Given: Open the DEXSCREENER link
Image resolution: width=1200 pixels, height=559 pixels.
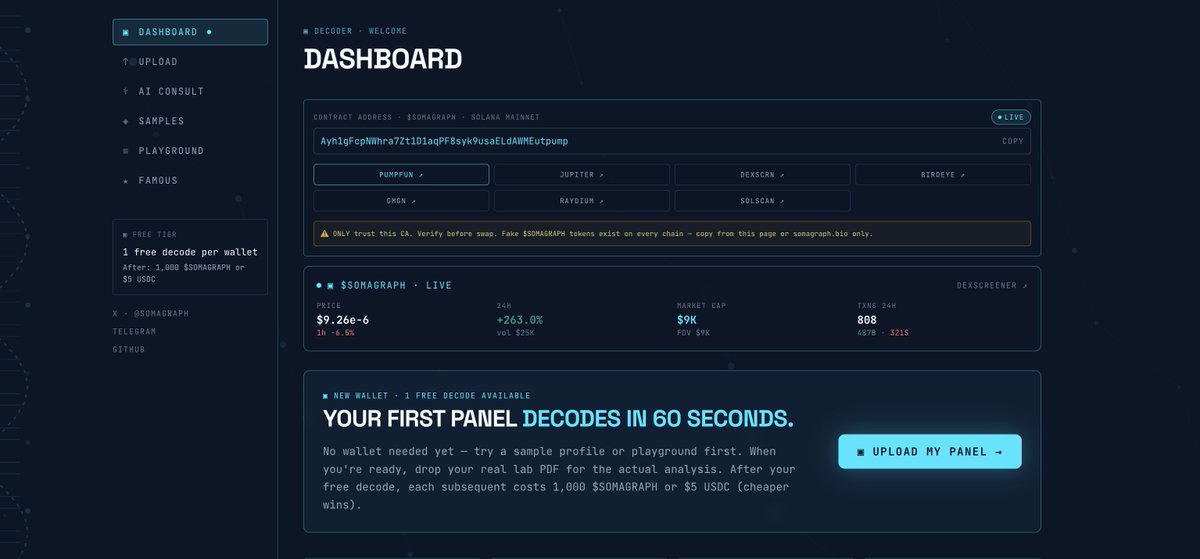Looking at the screenshot, I should 991,286.
